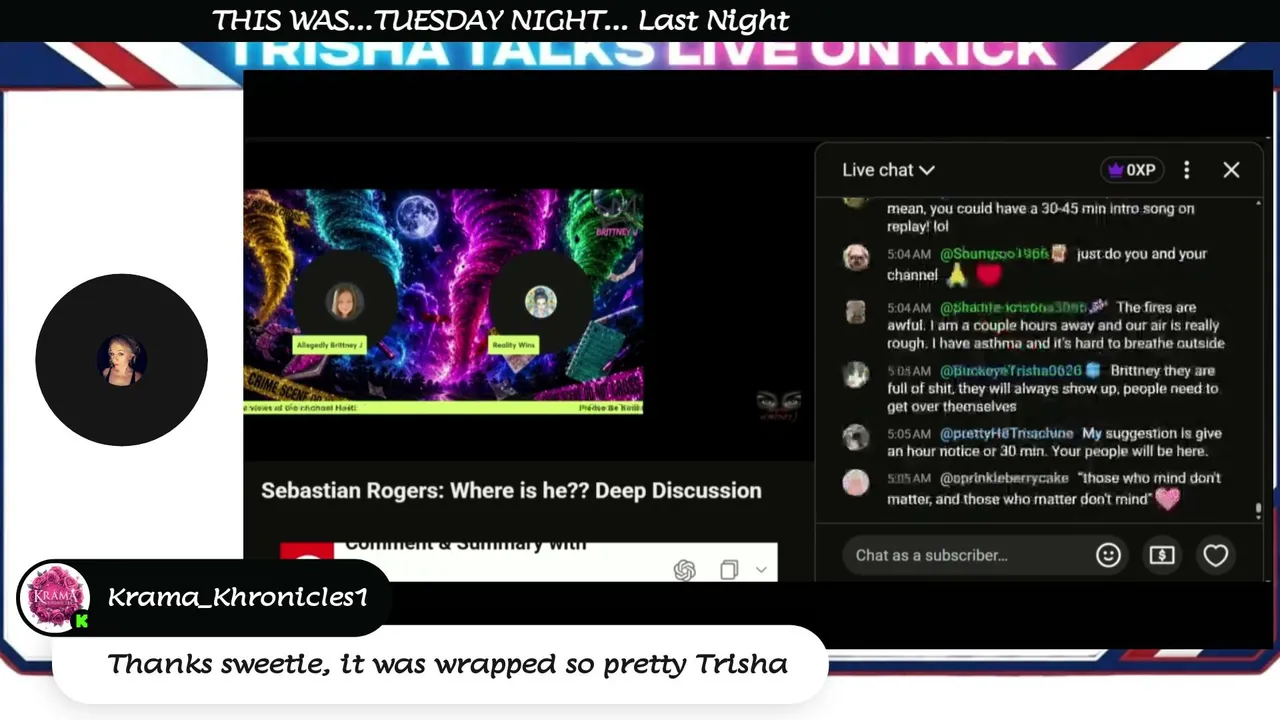The width and height of the screenshot is (1280, 720).
Task: Close the live chat panel
Action: point(1231,170)
